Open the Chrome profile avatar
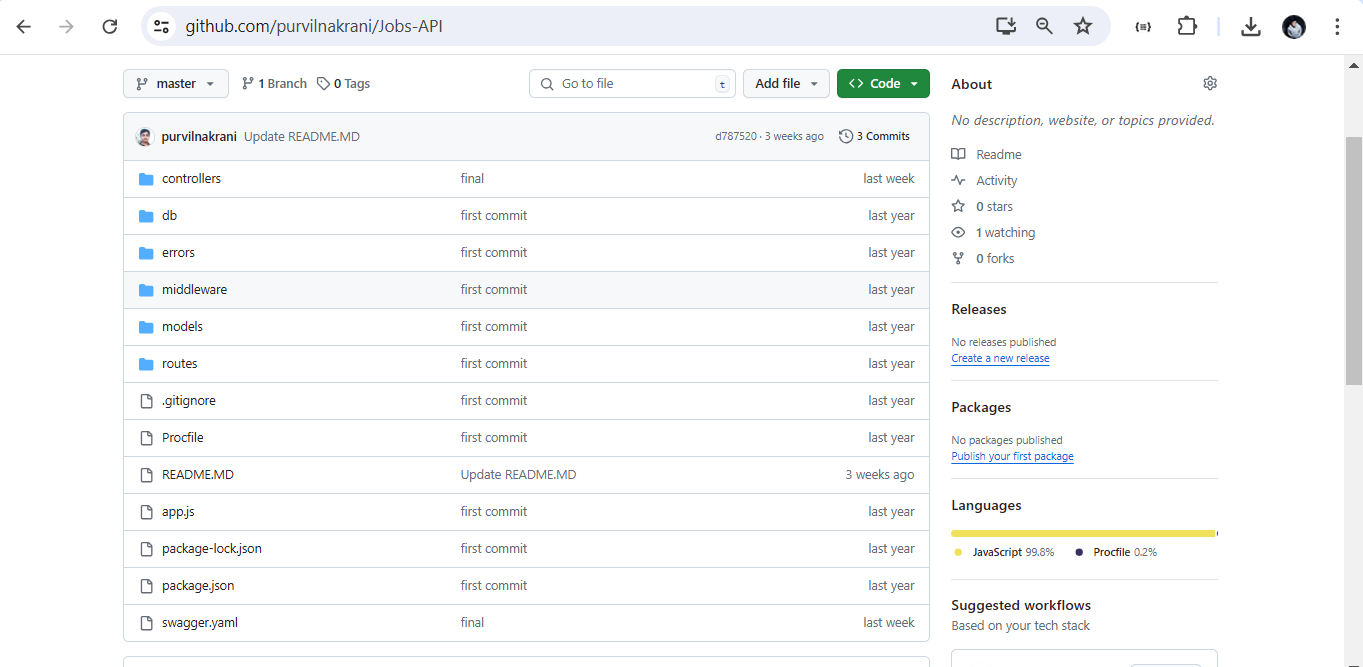This screenshot has width=1363, height=667. click(x=1294, y=27)
